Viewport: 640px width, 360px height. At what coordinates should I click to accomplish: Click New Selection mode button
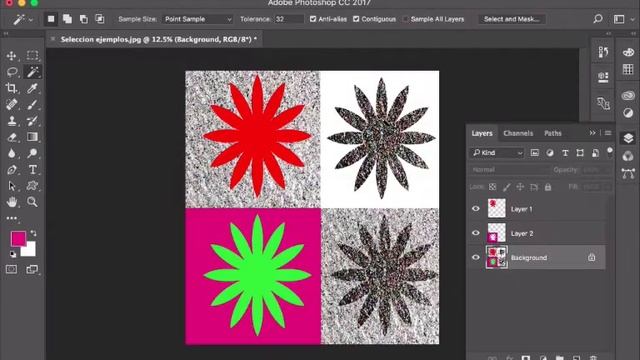[x=51, y=19]
